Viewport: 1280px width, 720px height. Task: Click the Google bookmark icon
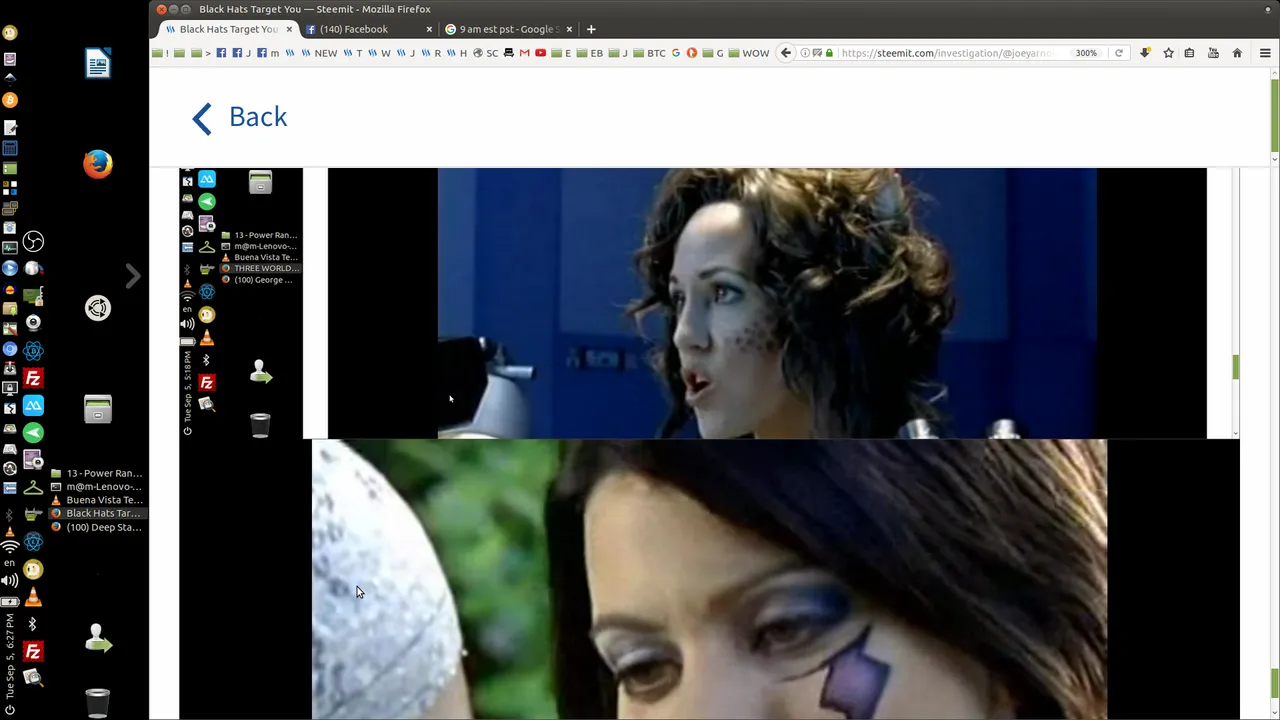coord(676,53)
